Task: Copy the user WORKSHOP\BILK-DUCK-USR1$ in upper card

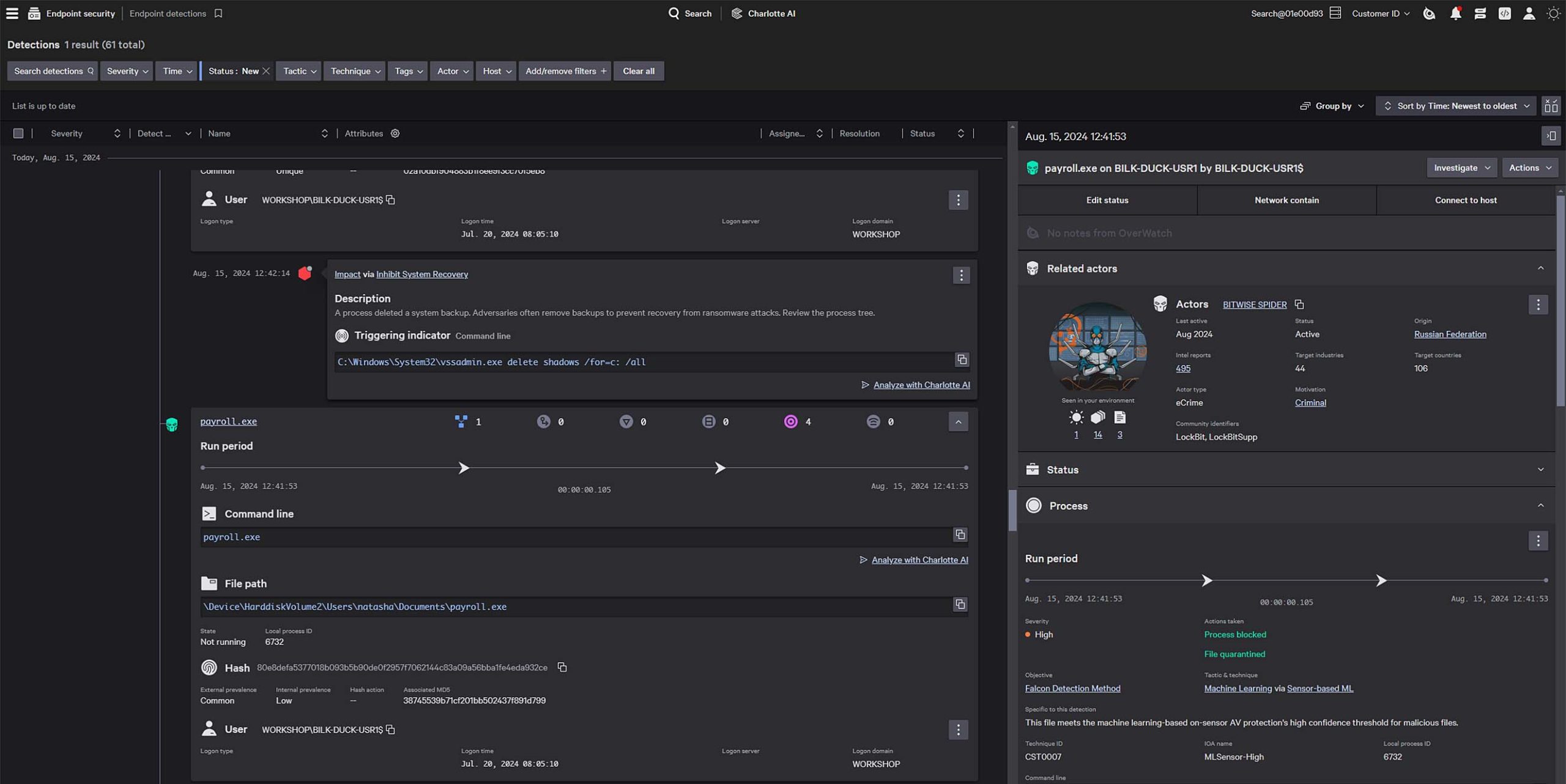Action: 390,200
